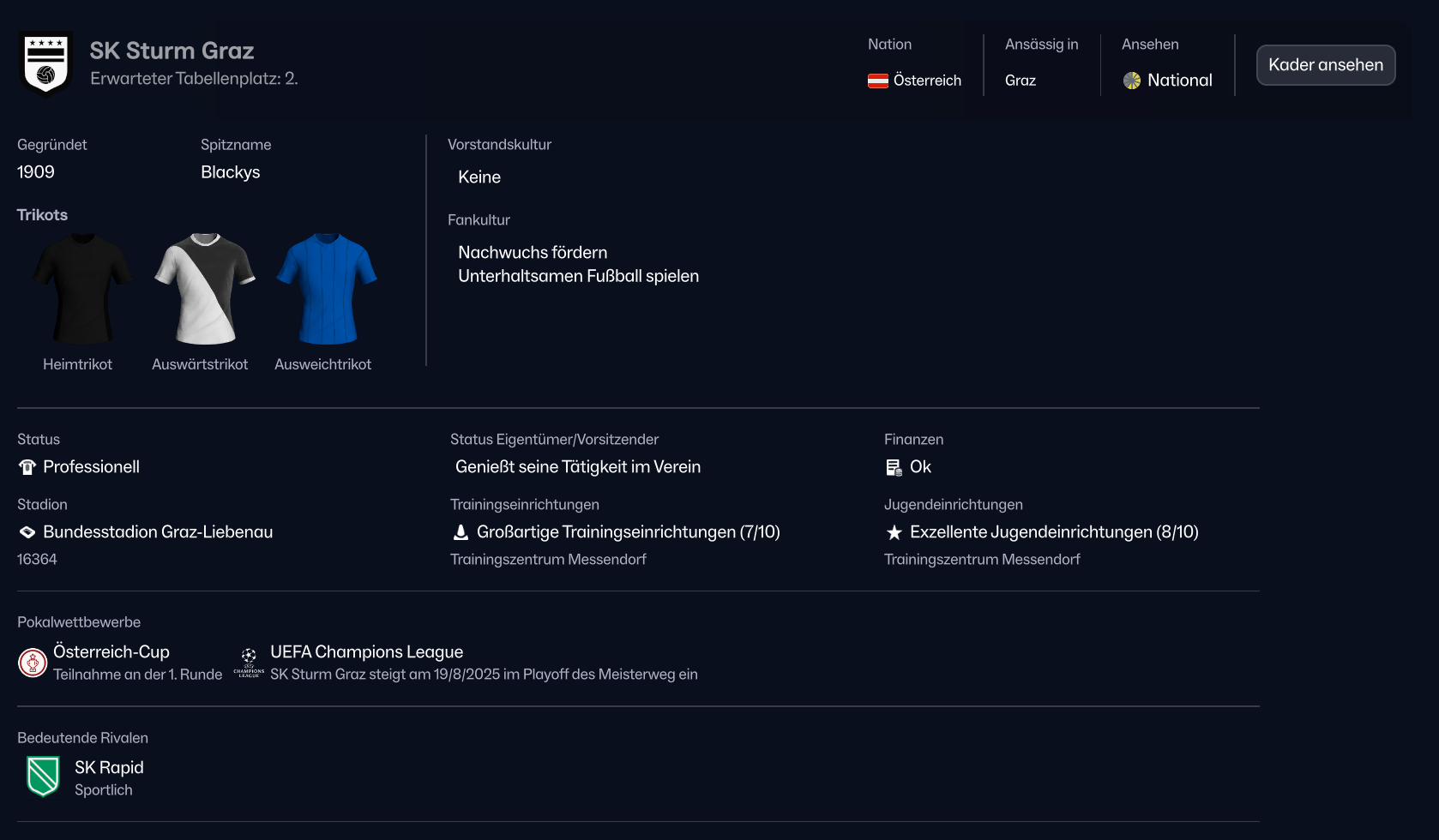
Task: Select the black-and-white Auswärtstrikot jersey
Action: tap(204, 289)
